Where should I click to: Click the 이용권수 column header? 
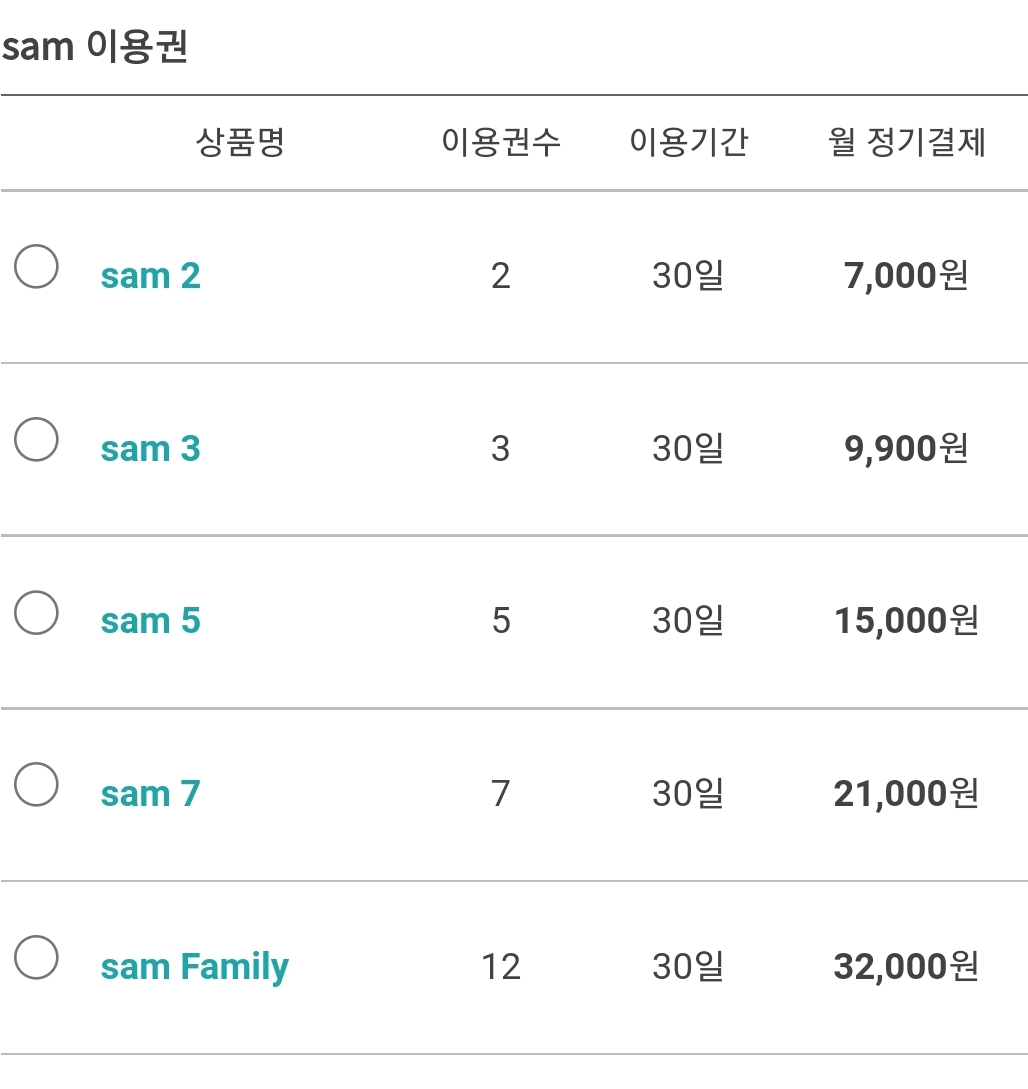click(501, 142)
